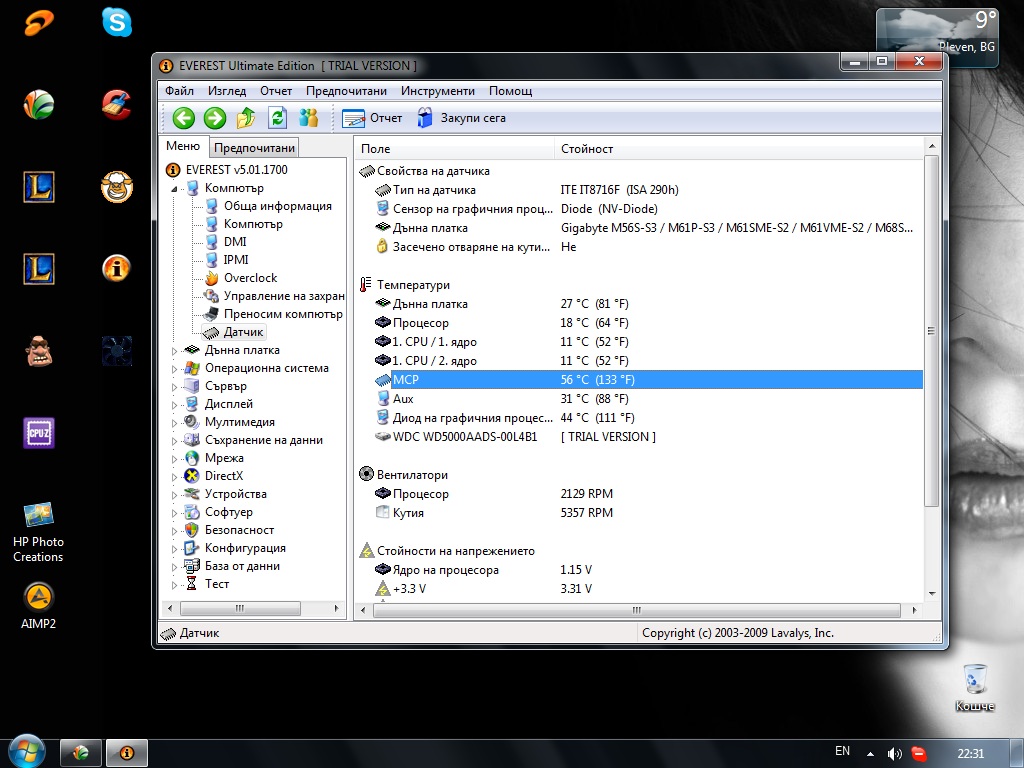The width and height of the screenshot is (1024, 768).
Task: Open the Изглед menu
Action: point(227,91)
